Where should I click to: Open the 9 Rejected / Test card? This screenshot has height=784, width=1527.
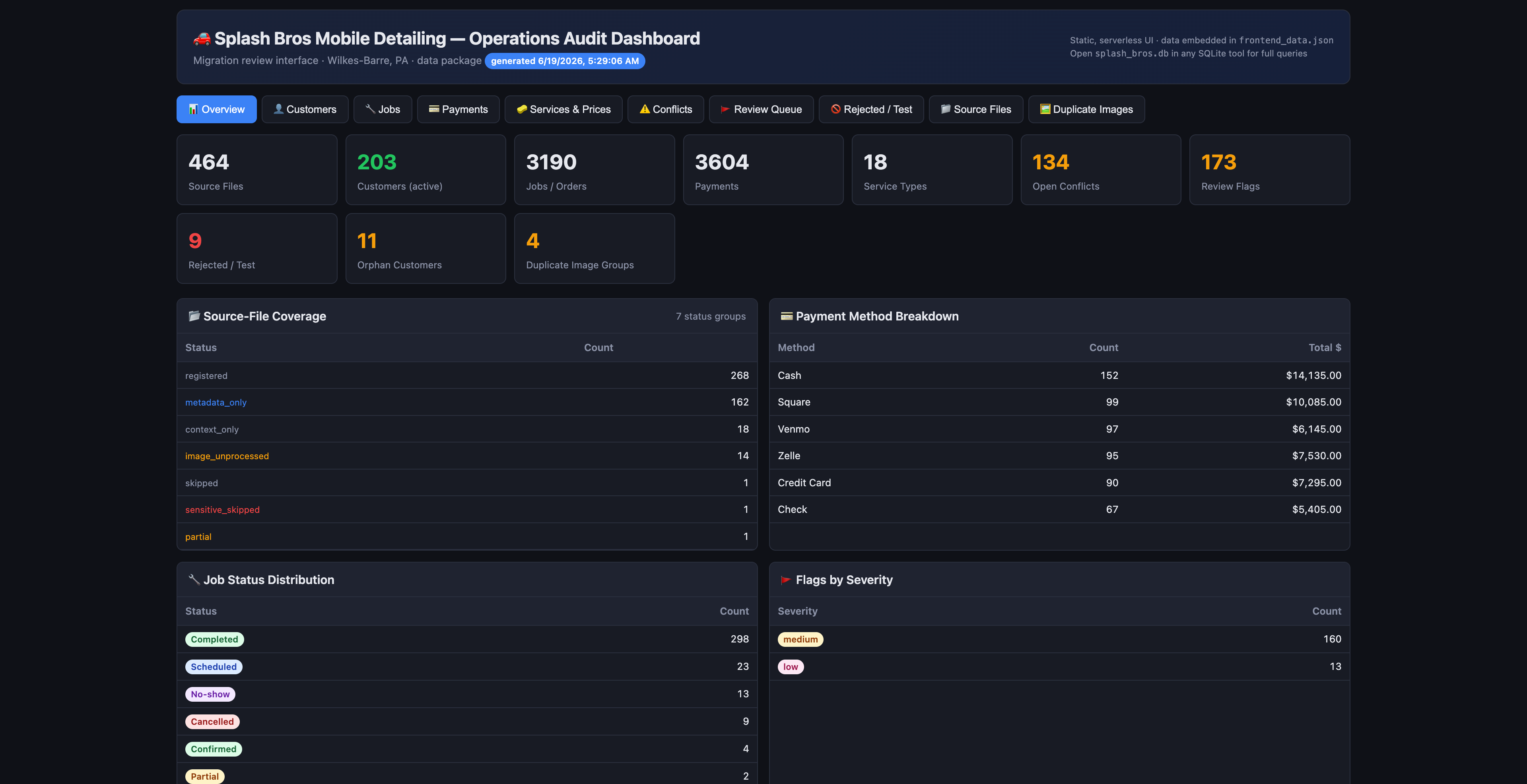click(x=256, y=248)
